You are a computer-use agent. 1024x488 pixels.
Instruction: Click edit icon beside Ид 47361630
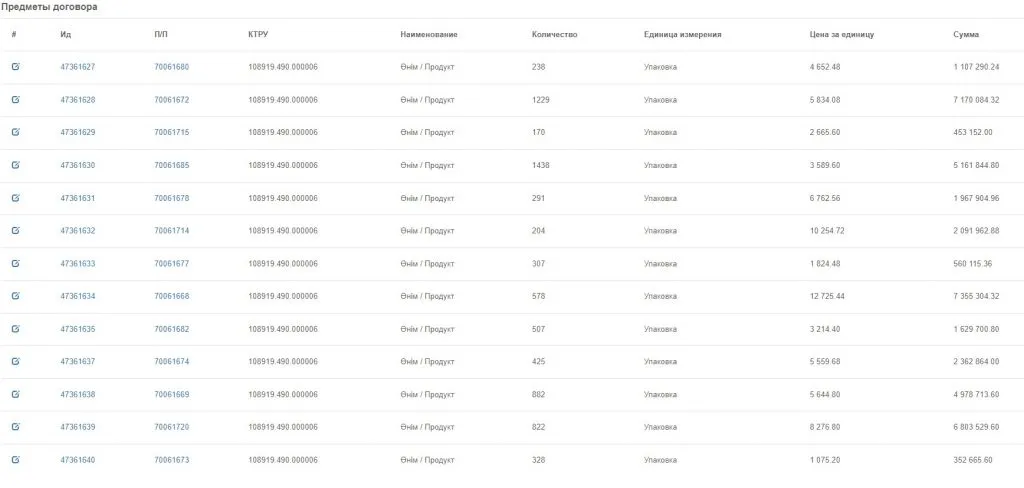coord(15,165)
